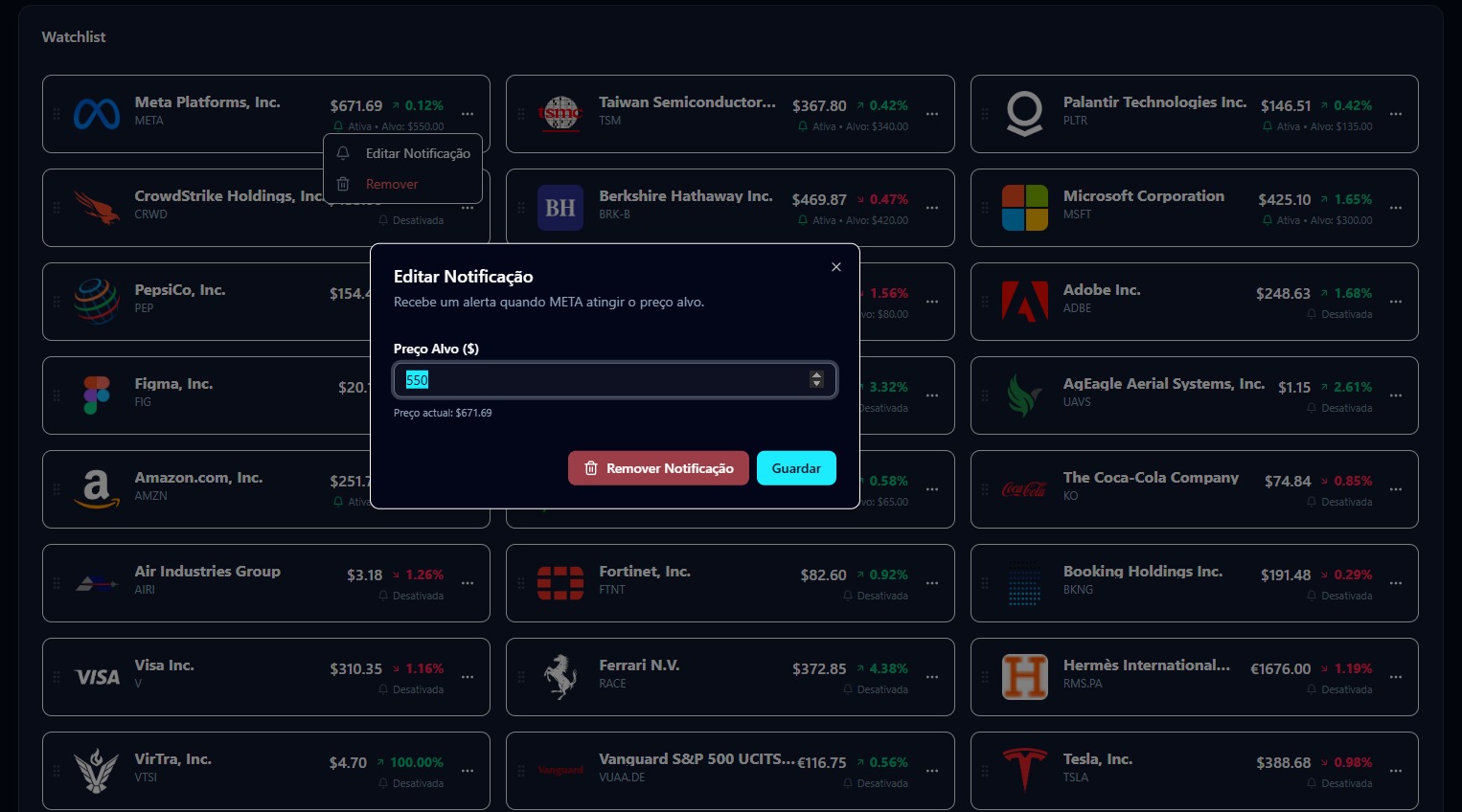
Task: Click the Watchlist heading
Action: (74, 36)
